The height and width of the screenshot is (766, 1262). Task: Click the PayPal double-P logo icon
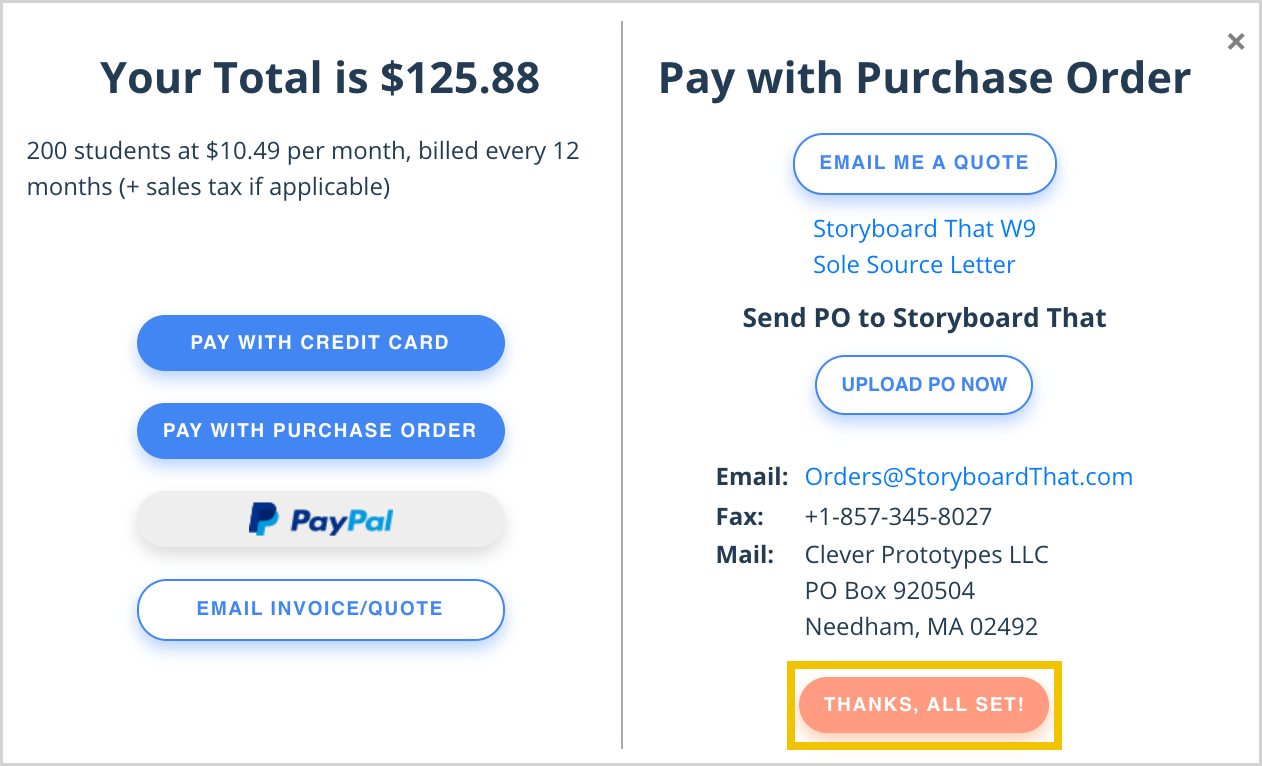264,520
